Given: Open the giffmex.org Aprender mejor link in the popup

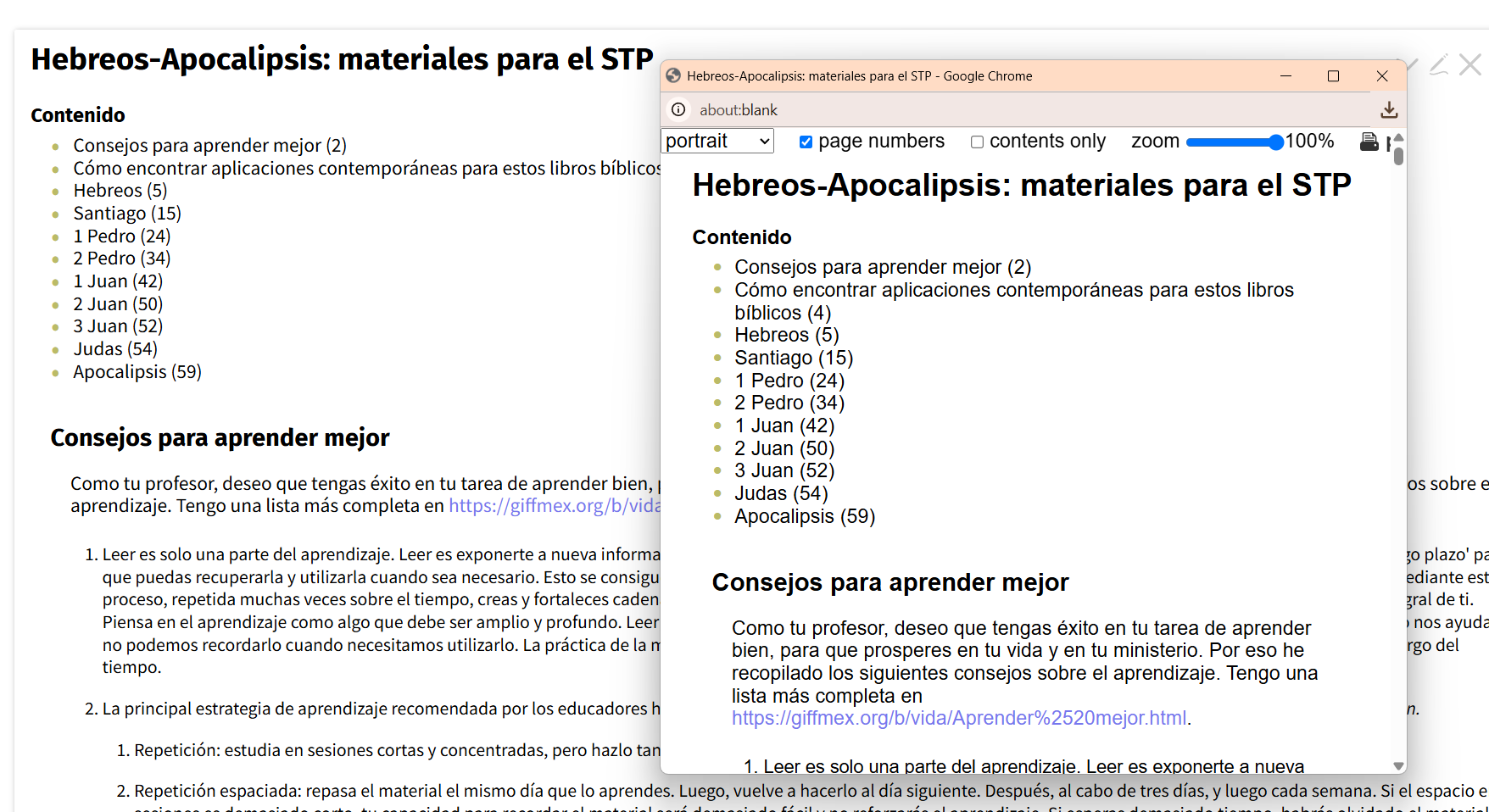Looking at the screenshot, I should [958, 719].
